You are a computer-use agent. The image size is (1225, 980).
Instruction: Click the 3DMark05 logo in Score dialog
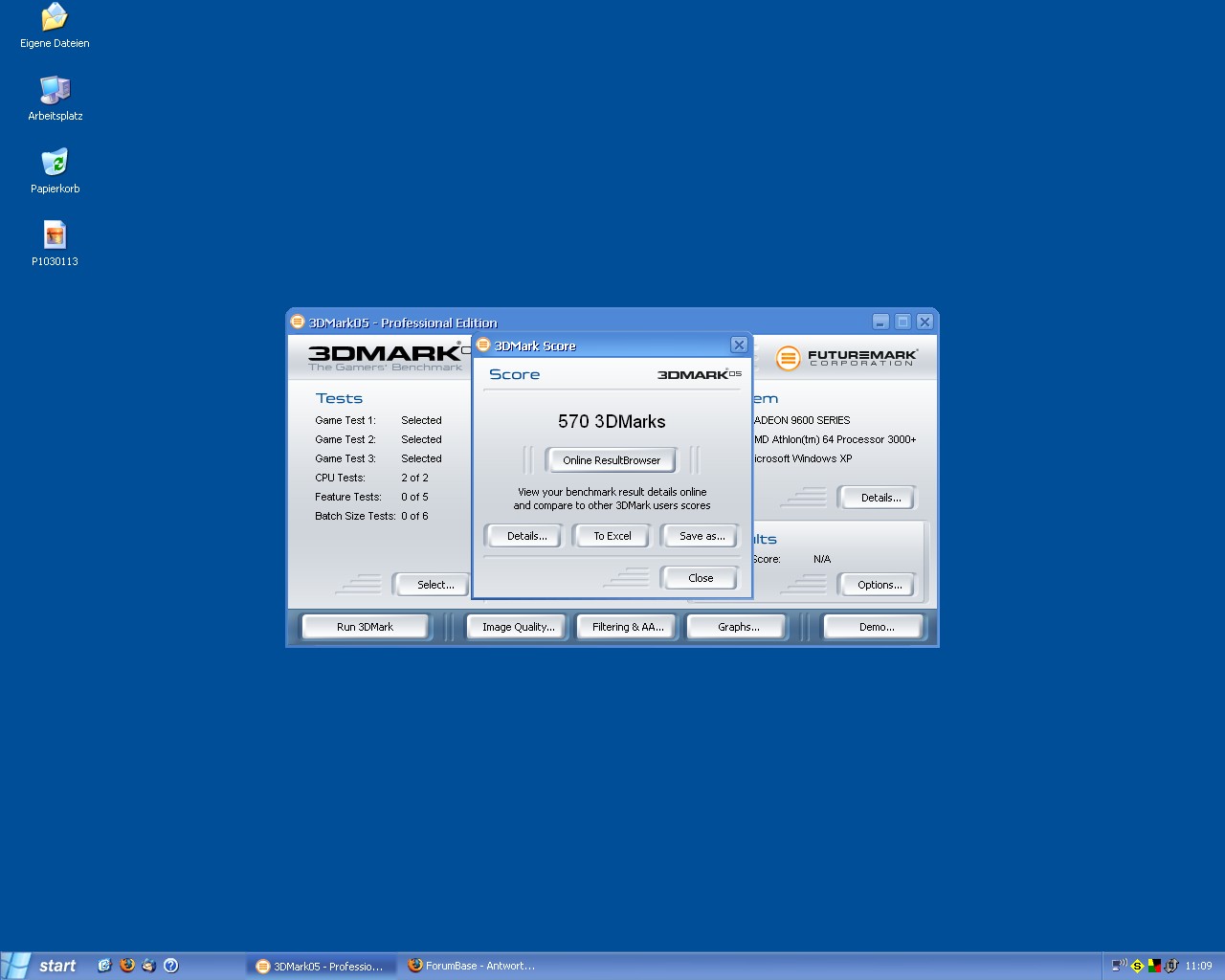(x=699, y=374)
